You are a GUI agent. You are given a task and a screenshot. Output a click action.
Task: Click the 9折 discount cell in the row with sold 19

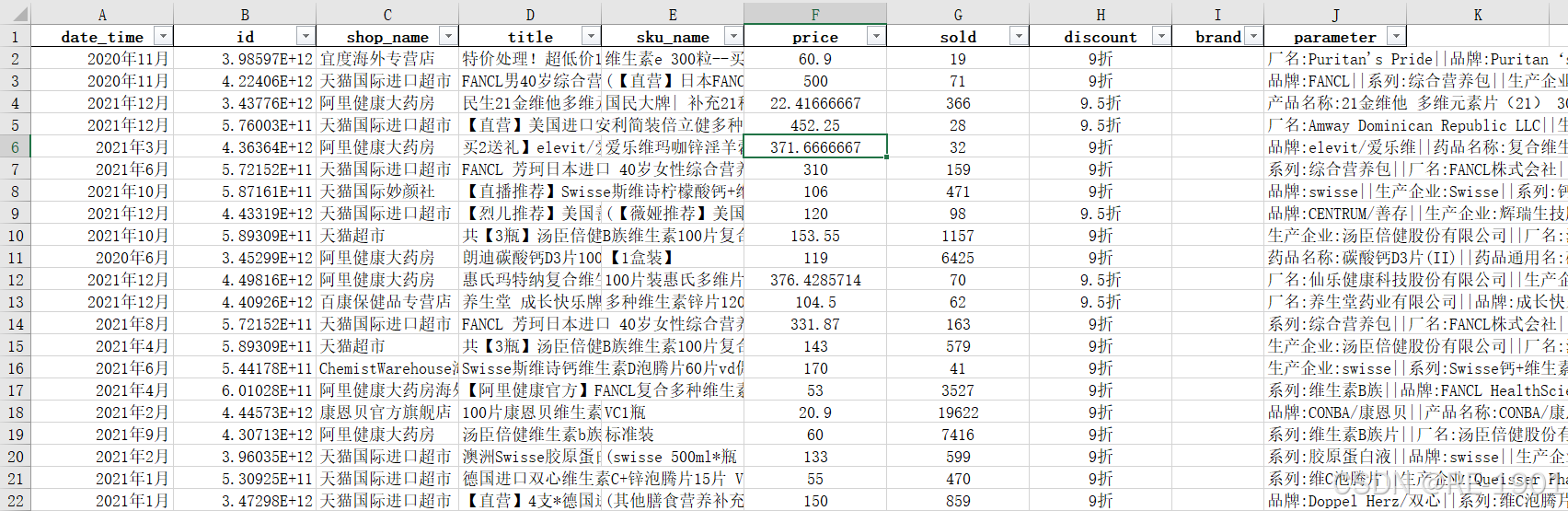[1101, 59]
